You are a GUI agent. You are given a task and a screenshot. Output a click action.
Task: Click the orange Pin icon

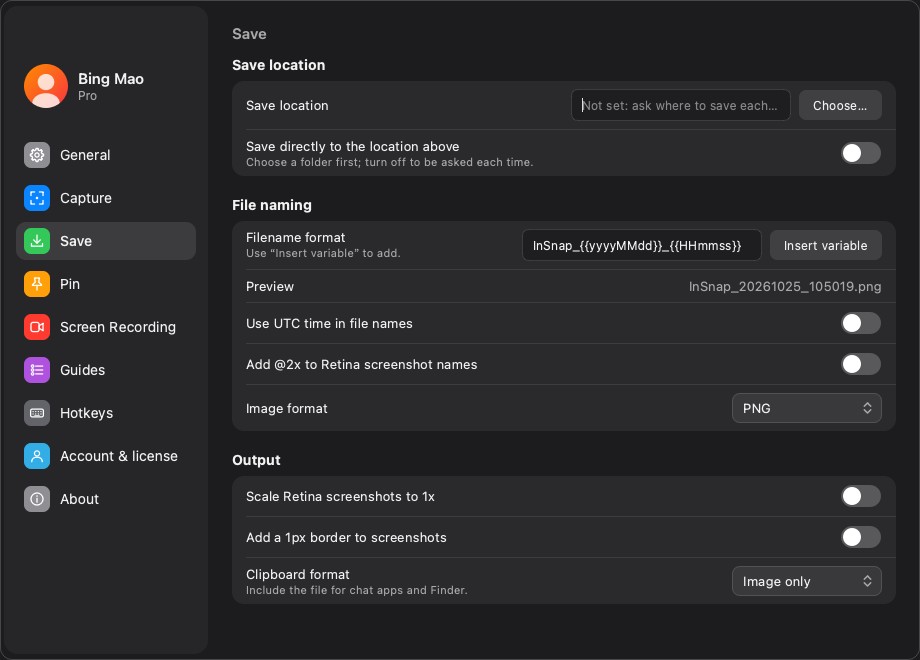(x=37, y=284)
